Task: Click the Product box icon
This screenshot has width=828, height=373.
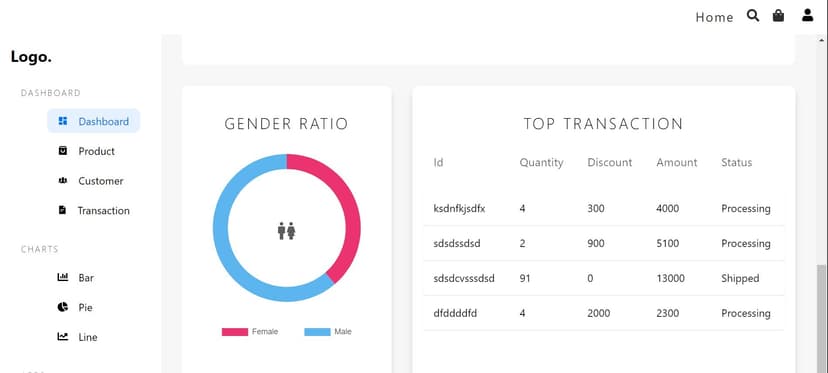Action: 63,151
